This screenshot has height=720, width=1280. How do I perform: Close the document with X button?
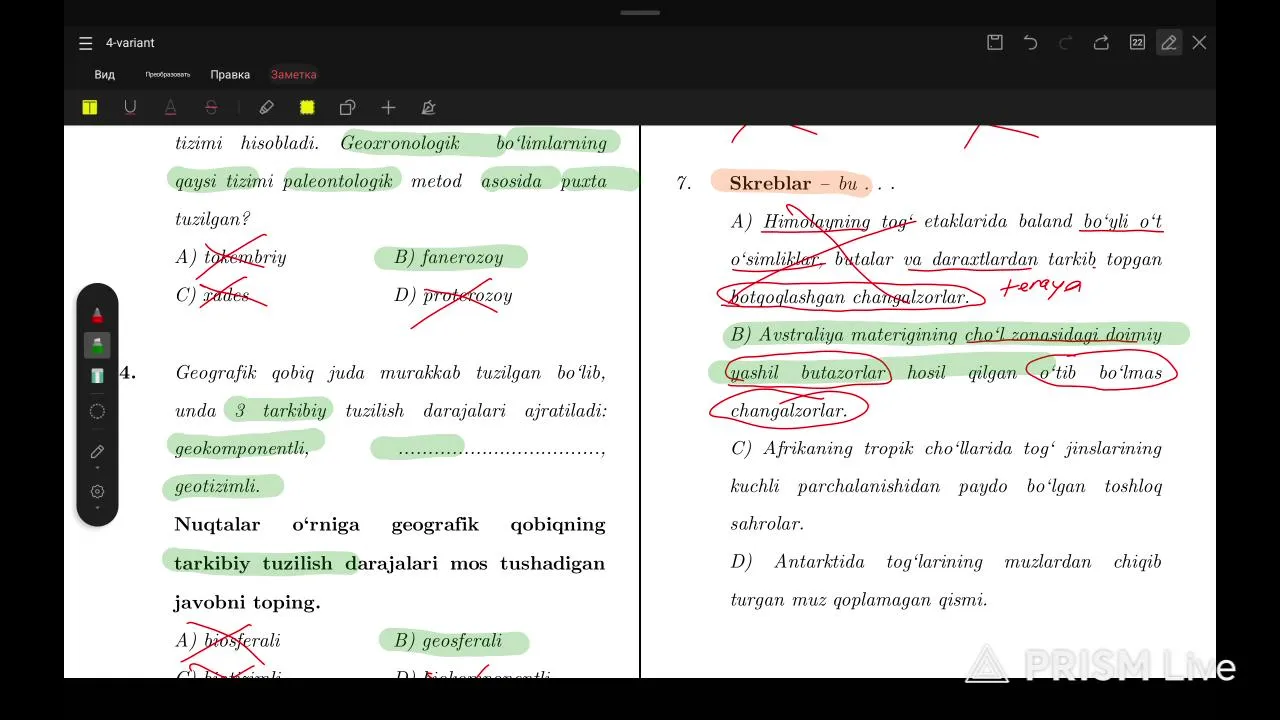coord(1199,42)
